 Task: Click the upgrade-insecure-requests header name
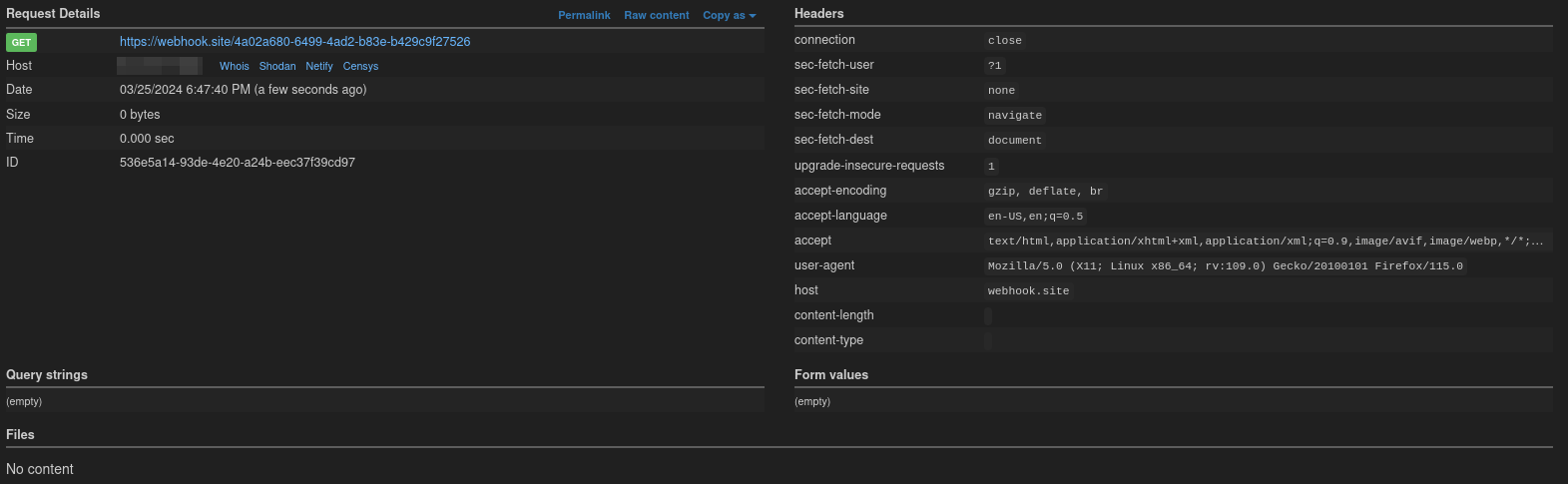[x=869, y=166]
